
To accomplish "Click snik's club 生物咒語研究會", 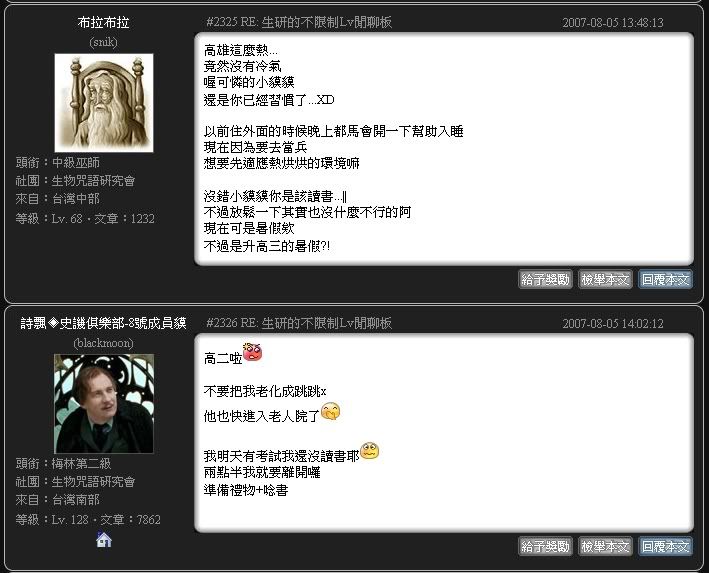I will [93, 181].
